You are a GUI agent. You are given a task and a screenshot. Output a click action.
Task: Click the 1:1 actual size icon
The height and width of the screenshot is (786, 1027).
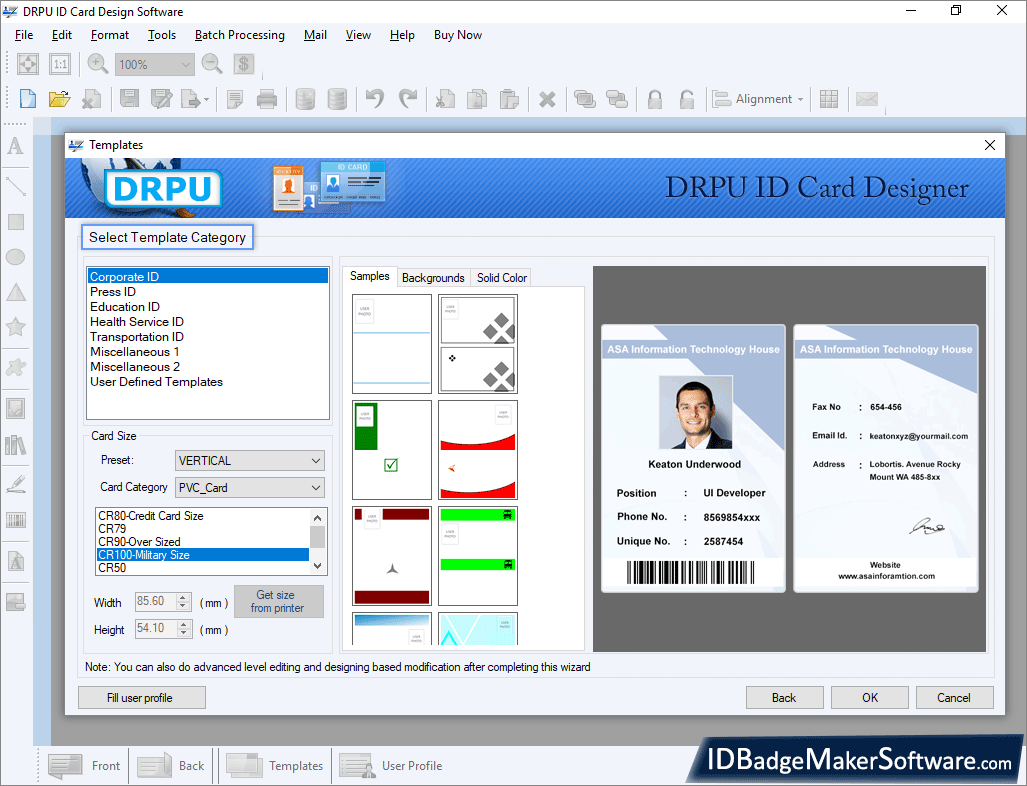tap(60, 64)
